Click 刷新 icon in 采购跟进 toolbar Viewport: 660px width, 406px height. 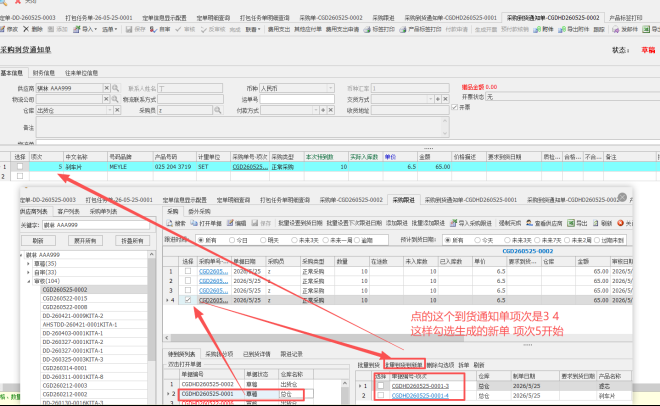tap(596, 223)
